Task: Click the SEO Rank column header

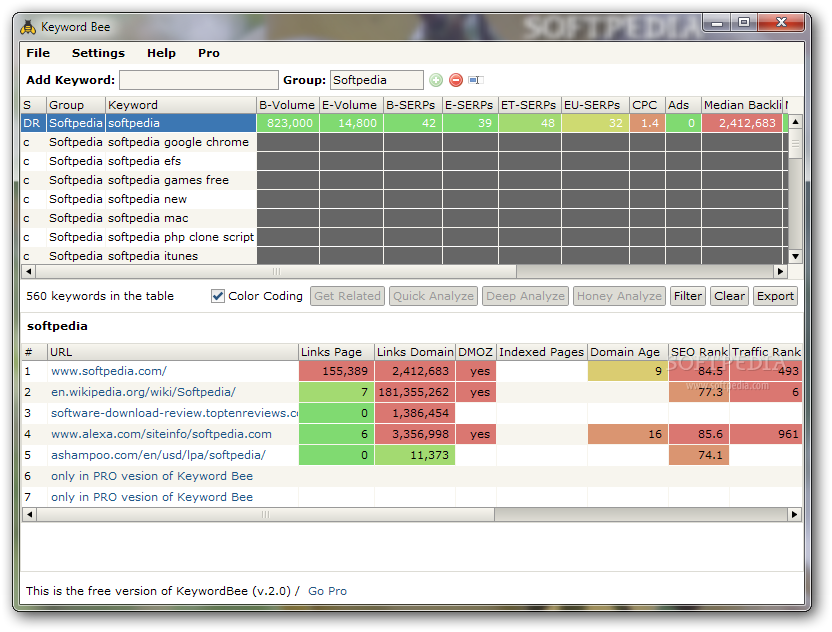Action: 699,352
